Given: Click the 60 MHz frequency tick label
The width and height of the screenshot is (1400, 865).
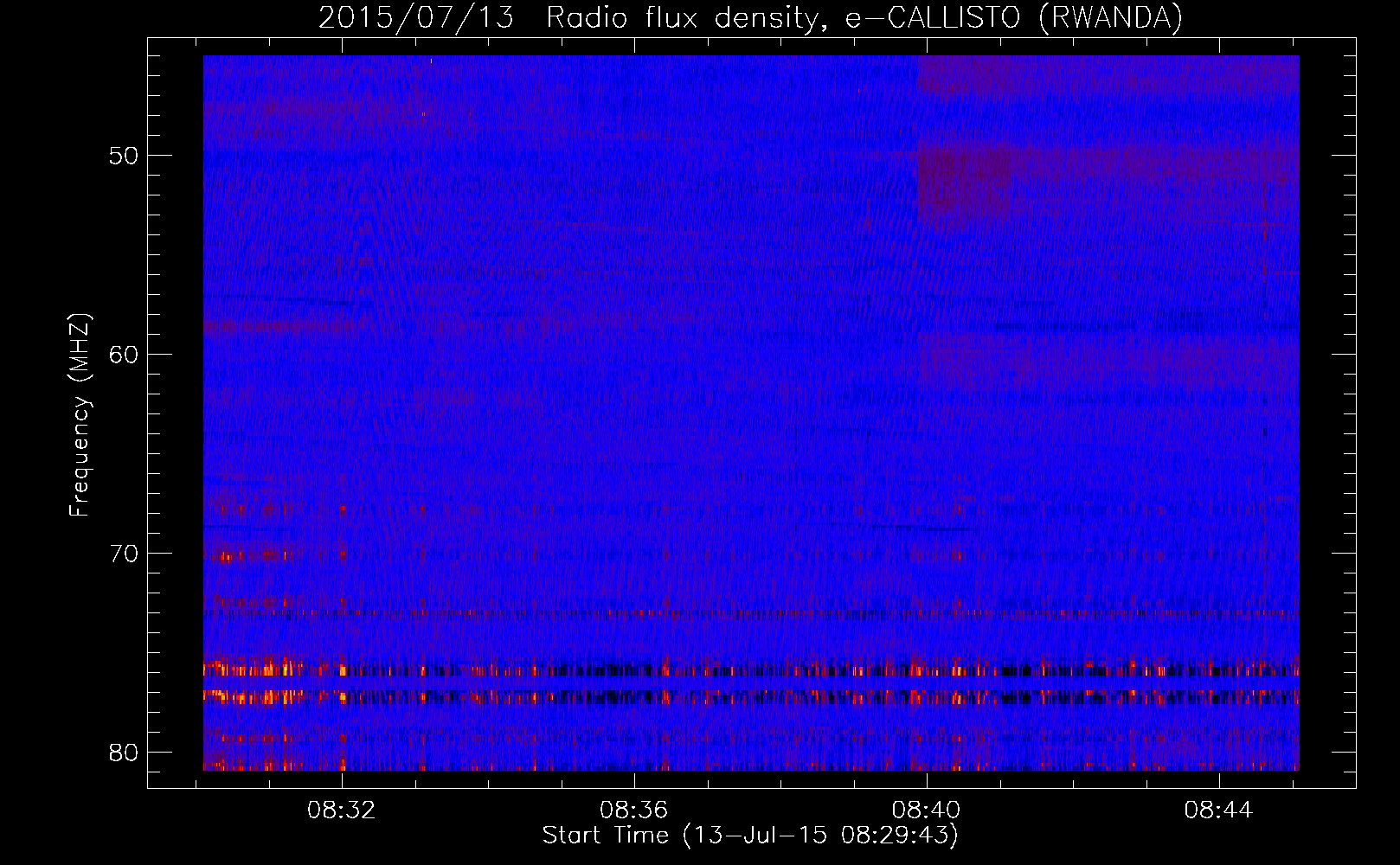Looking at the screenshot, I should 124,355.
